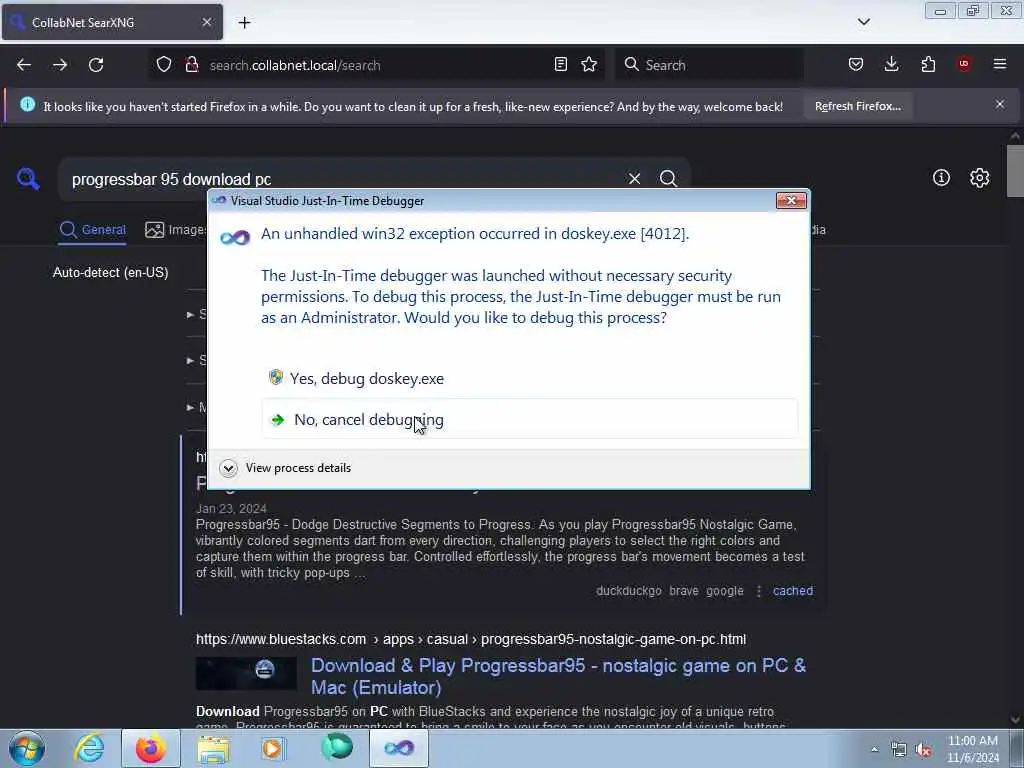Open the Extensions puzzle icon

click(928, 65)
